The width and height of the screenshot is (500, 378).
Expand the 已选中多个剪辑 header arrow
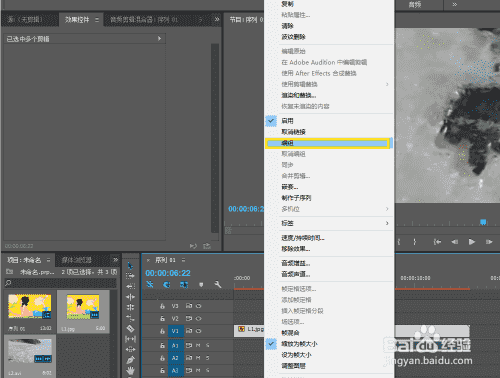coord(159,39)
